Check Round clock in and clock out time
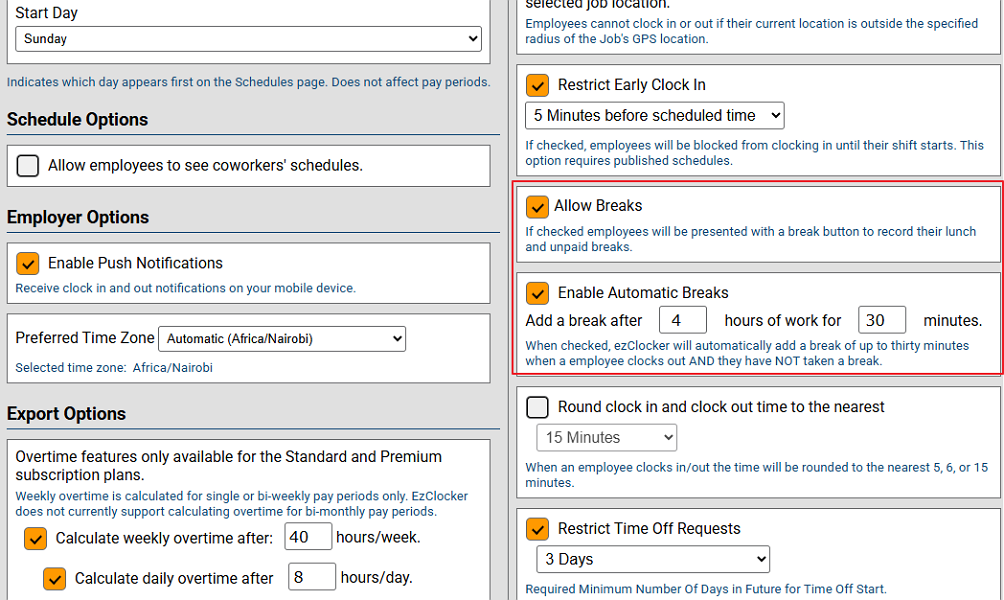The width and height of the screenshot is (1004, 600). coord(537,407)
